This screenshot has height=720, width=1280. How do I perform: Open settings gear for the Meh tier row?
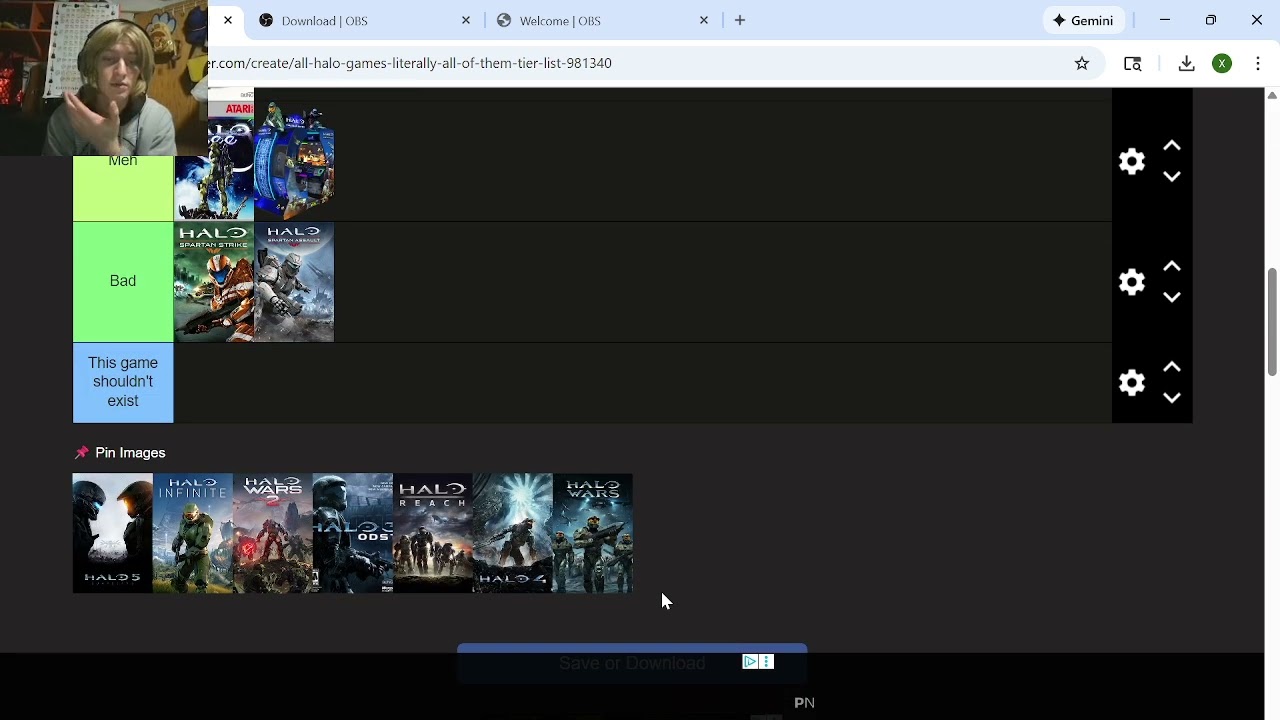pos(1132,161)
